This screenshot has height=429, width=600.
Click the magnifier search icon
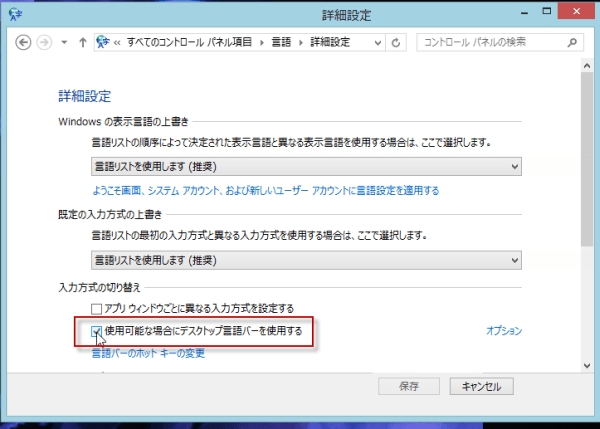[x=572, y=42]
